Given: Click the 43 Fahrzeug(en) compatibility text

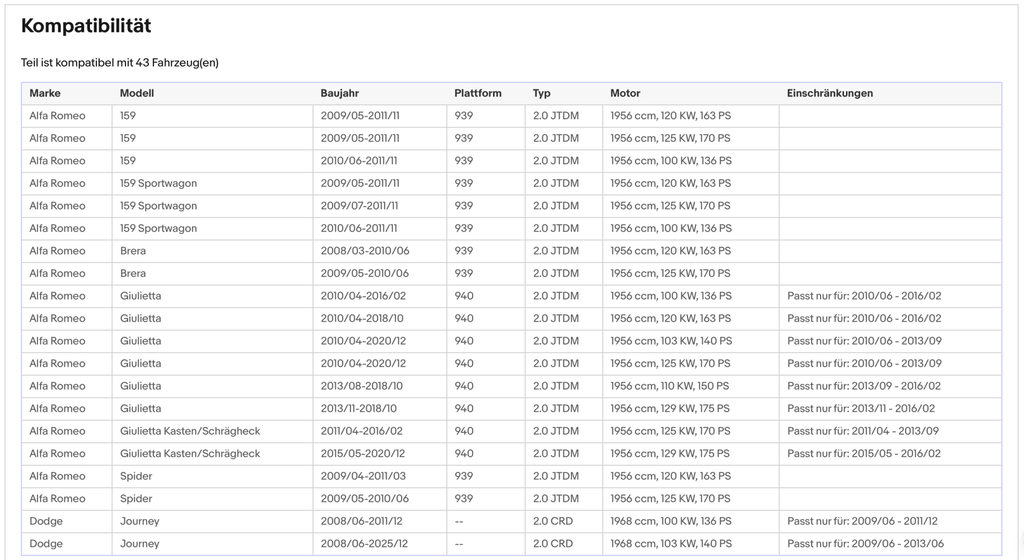Looking at the screenshot, I should click(x=177, y=63).
